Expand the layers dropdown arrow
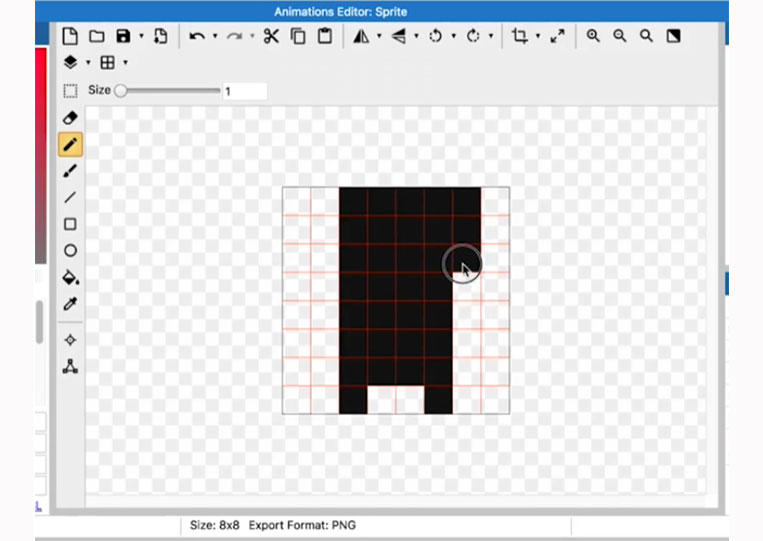The width and height of the screenshot is (763, 541). point(88,62)
